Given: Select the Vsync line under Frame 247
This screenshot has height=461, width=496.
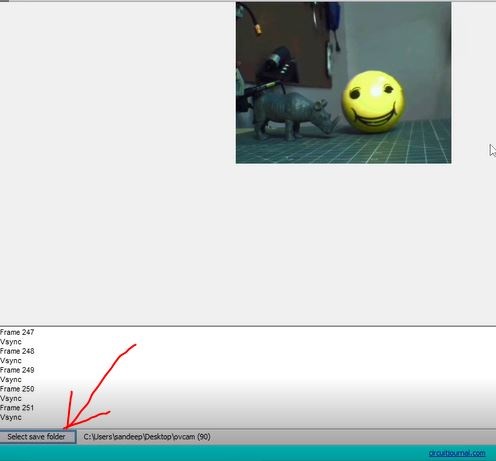Looking at the screenshot, I should (11, 342).
